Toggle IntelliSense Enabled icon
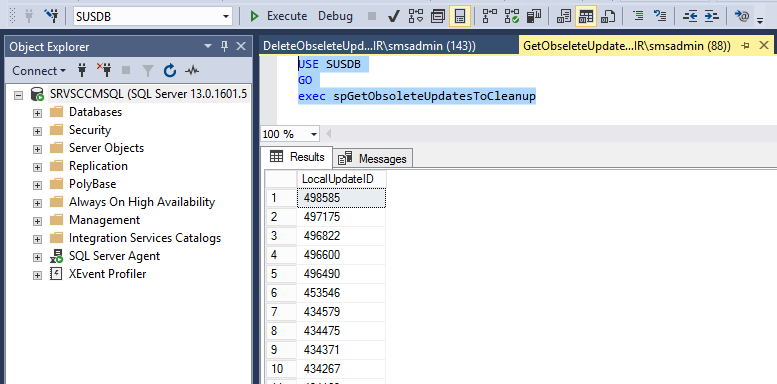 point(460,16)
